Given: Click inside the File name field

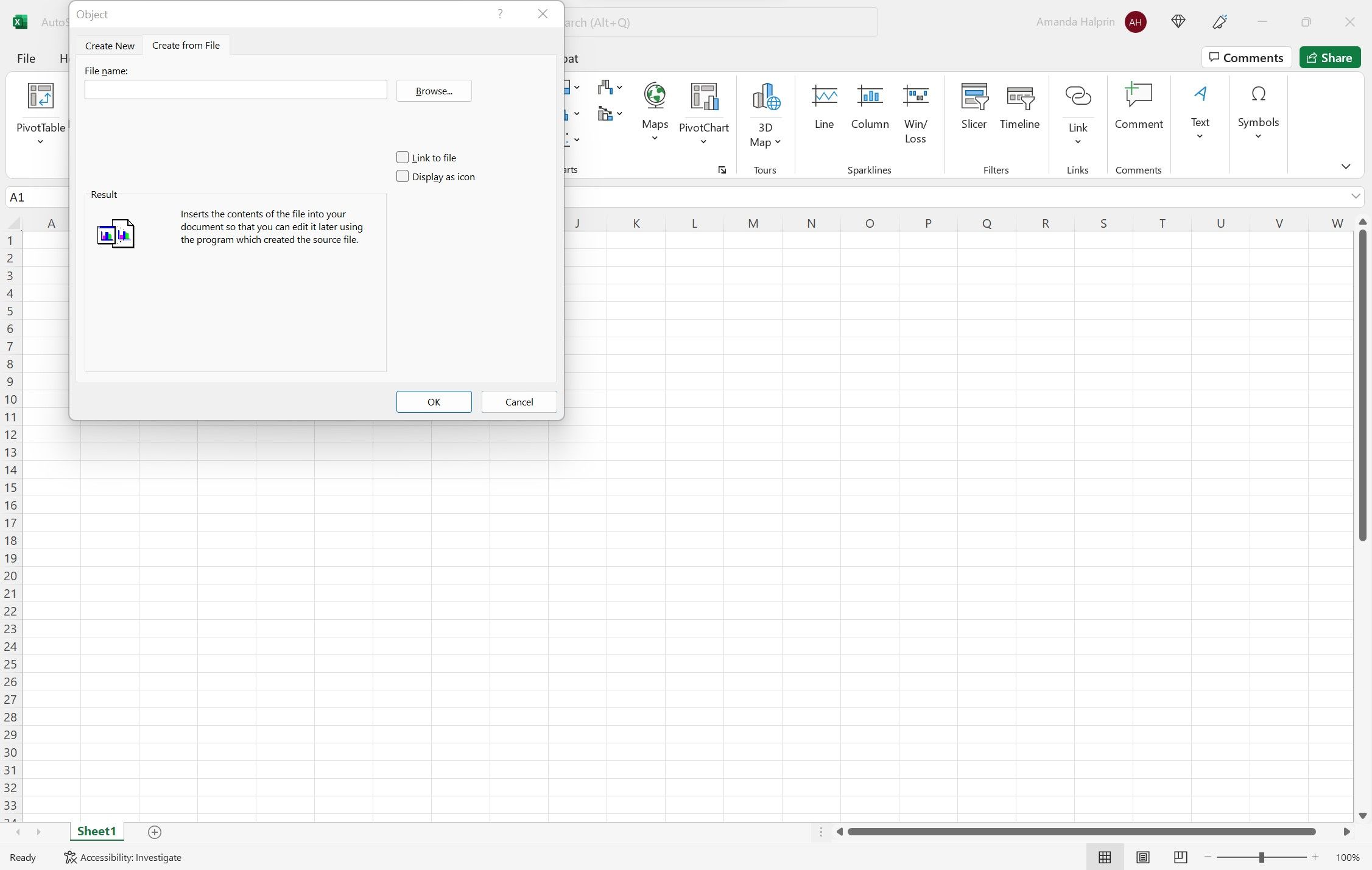Looking at the screenshot, I should (235, 89).
